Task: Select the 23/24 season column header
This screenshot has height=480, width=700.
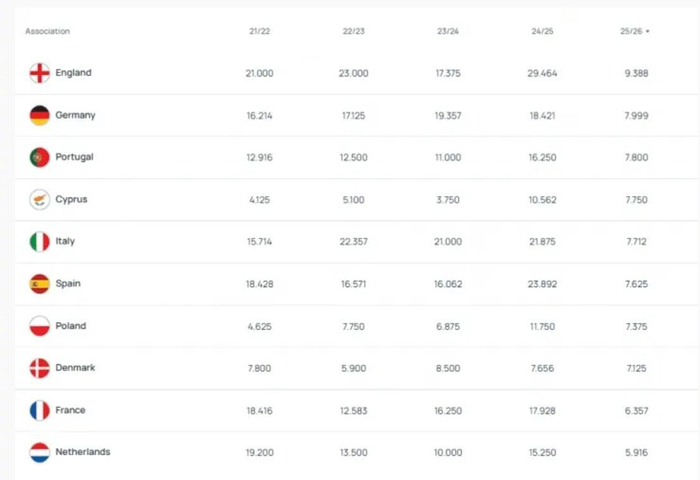Action: click(447, 32)
